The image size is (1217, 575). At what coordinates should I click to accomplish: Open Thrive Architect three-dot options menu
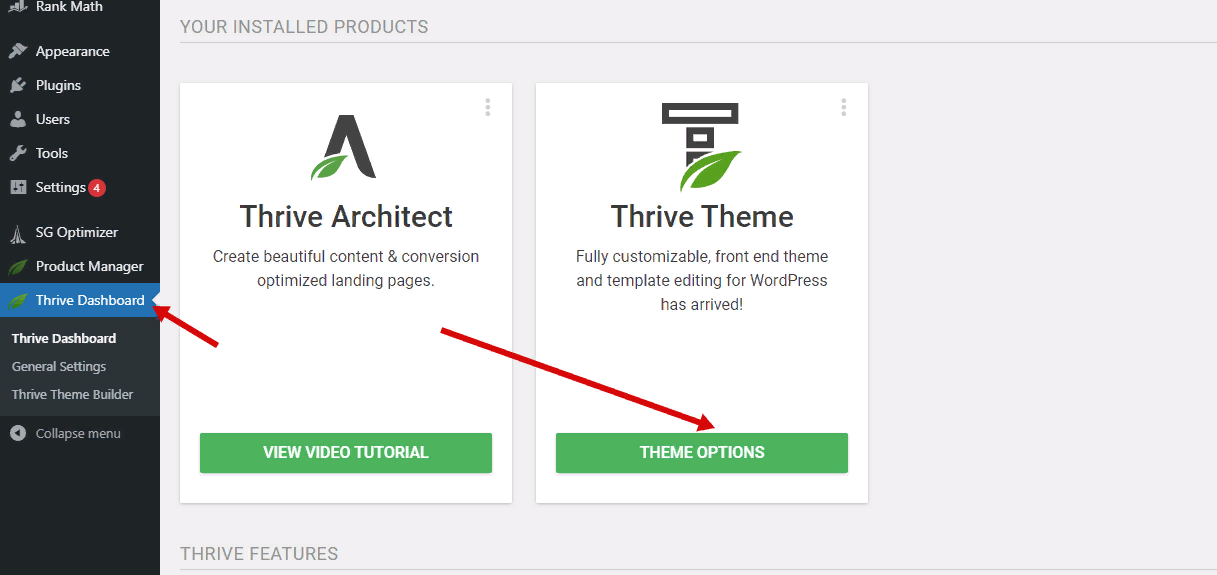pyautogui.click(x=488, y=107)
